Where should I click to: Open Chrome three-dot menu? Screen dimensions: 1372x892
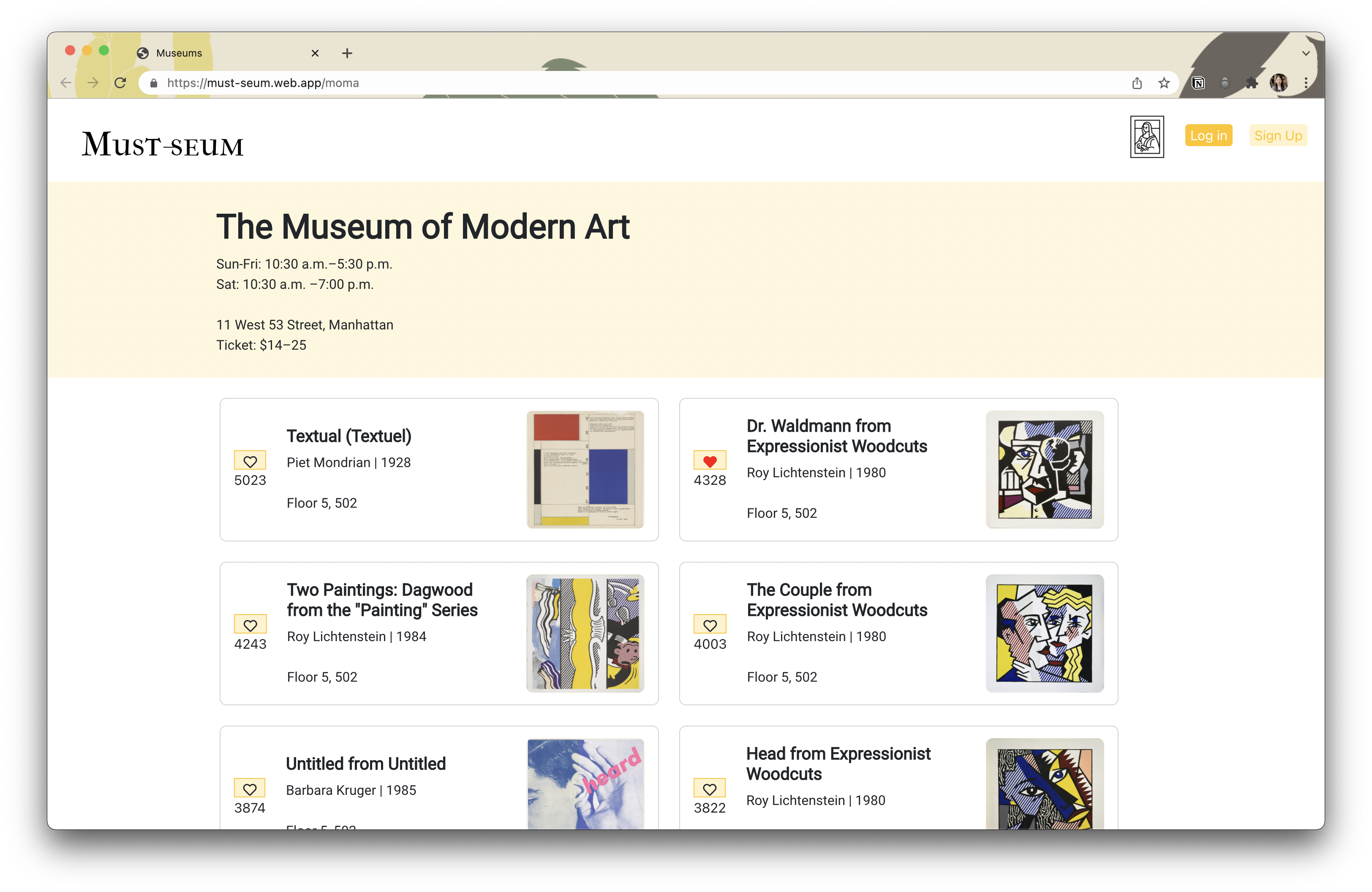(1306, 83)
